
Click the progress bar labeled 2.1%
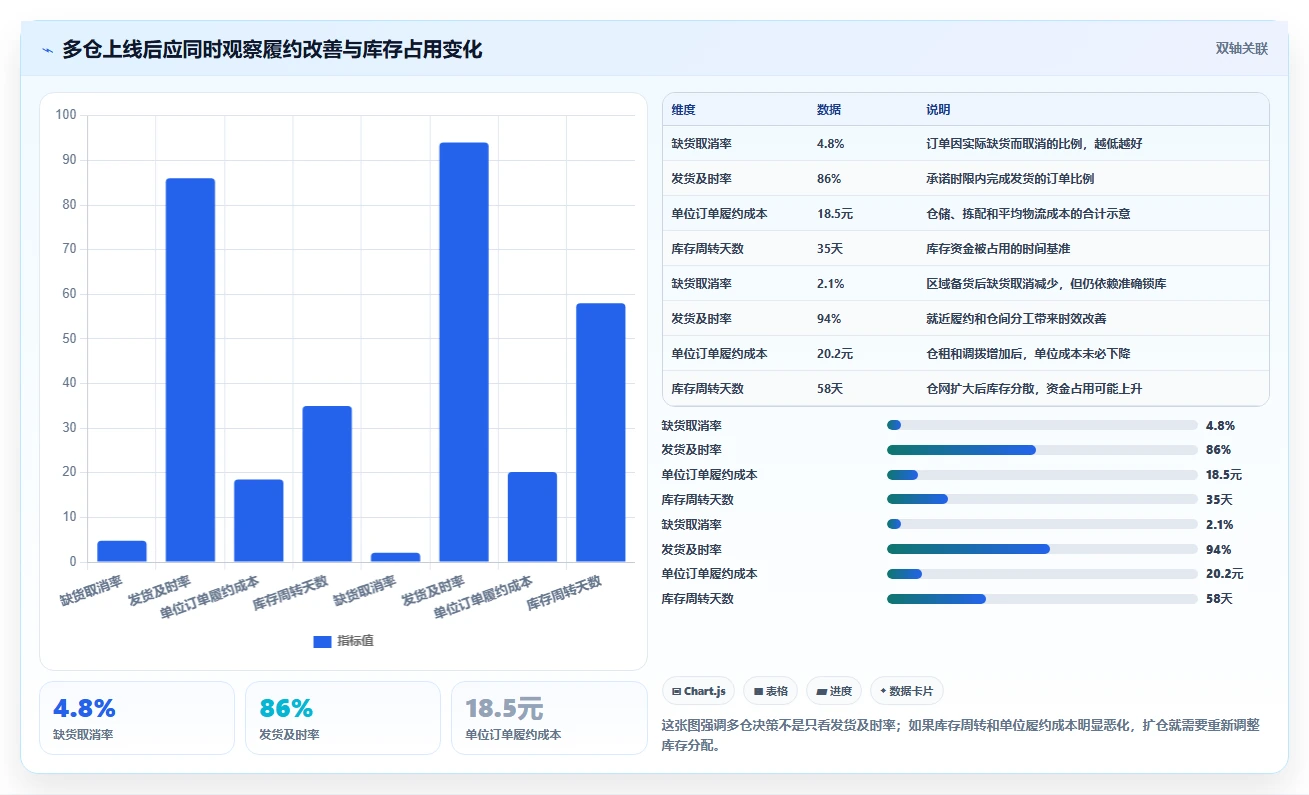[1042, 524]
